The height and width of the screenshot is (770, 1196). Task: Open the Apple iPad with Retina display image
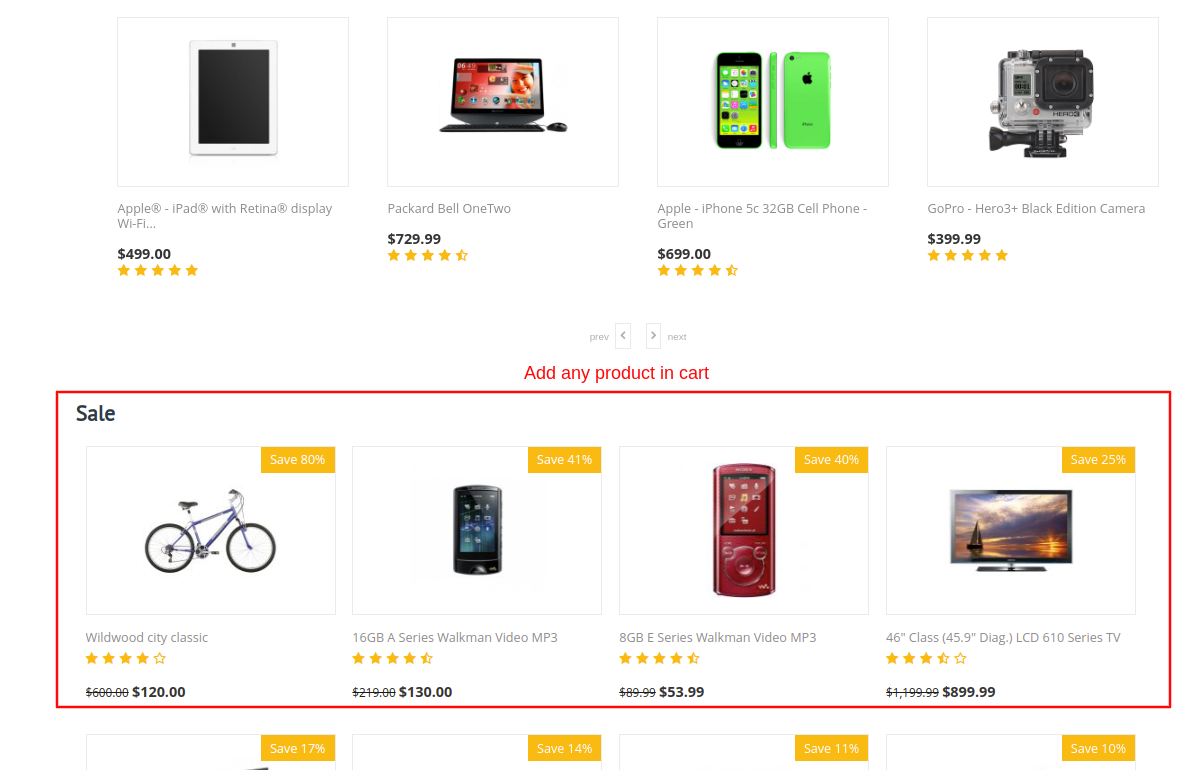[233, 100]
